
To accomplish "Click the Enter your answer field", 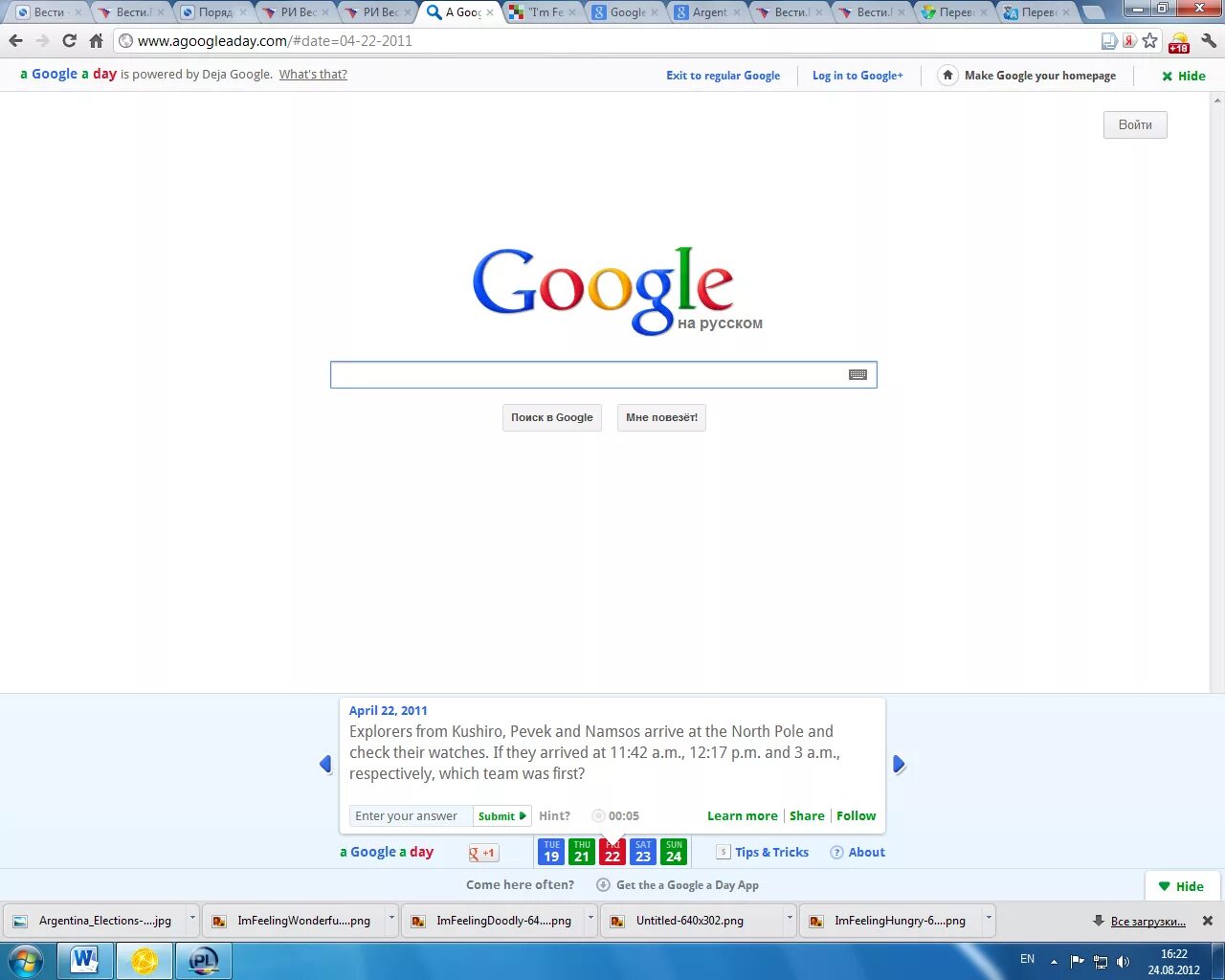I will (x=412, y=816).
